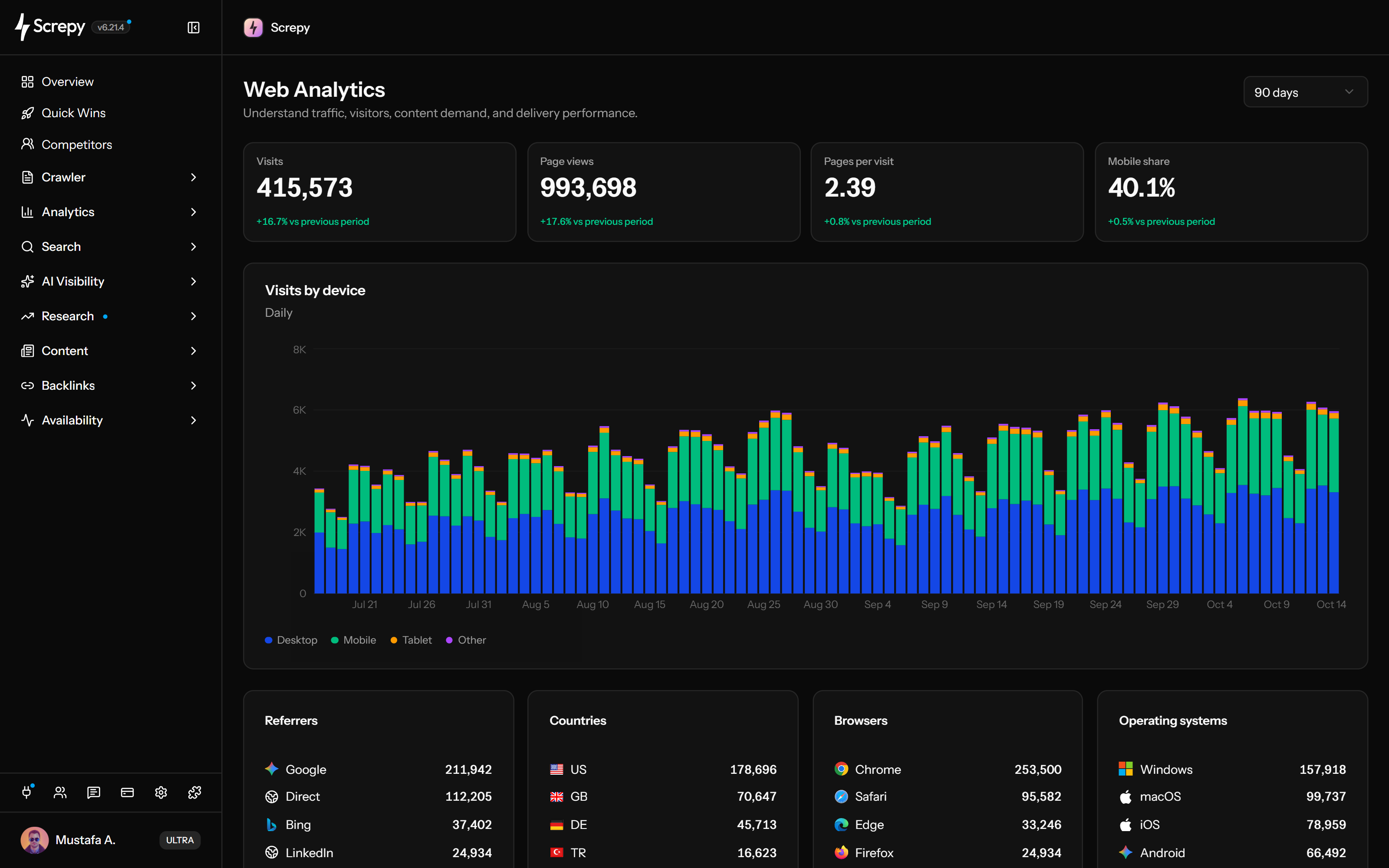This screenshot has width=1389, height=868.
Task: Click the ULTRA plan badge
Action: point(180,840)
